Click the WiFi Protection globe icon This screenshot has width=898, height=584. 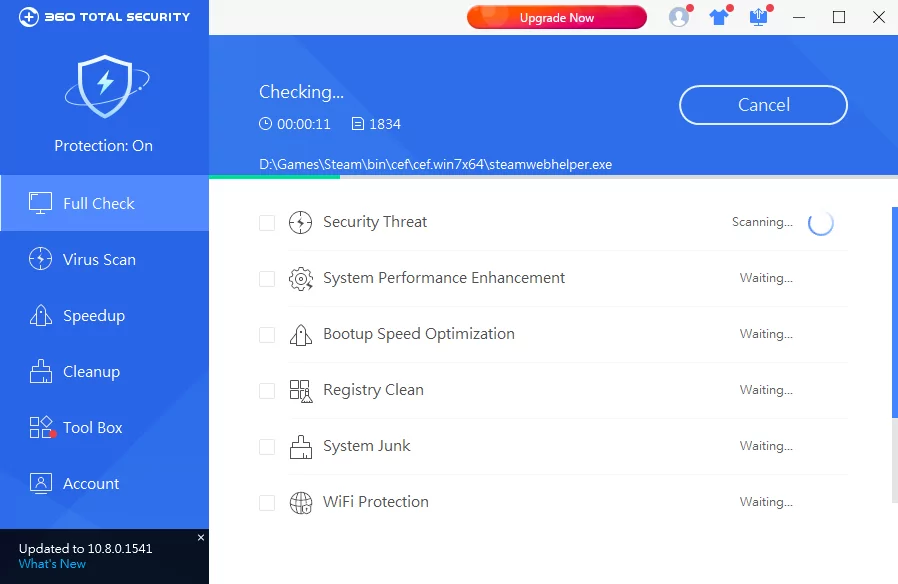[301, 503]
